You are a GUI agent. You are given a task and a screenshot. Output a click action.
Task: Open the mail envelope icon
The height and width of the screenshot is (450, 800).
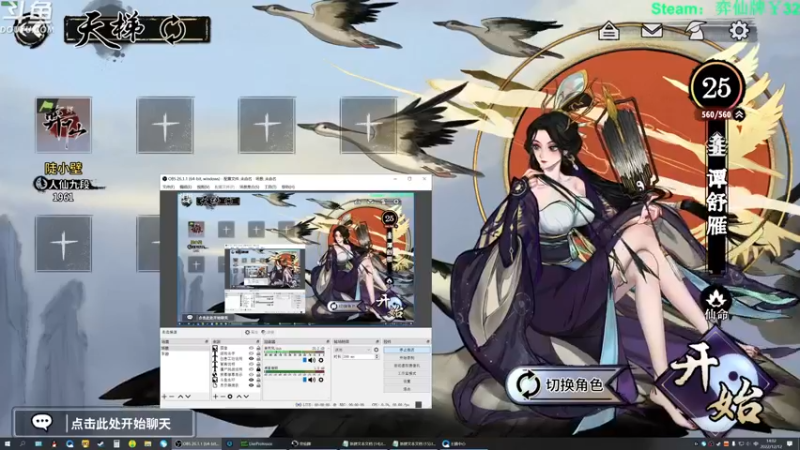coord(652,31)
